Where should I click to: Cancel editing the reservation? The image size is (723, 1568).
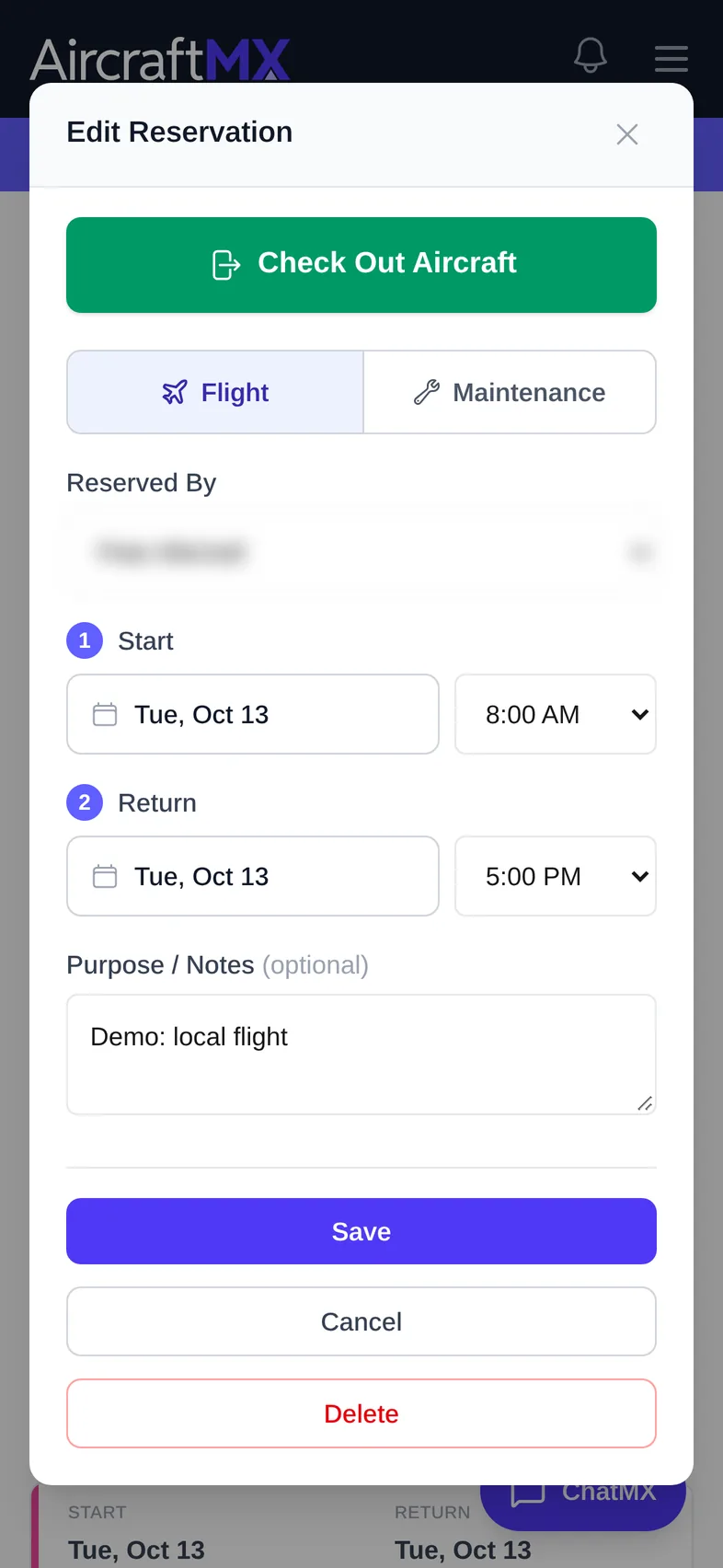point(361,1321)
